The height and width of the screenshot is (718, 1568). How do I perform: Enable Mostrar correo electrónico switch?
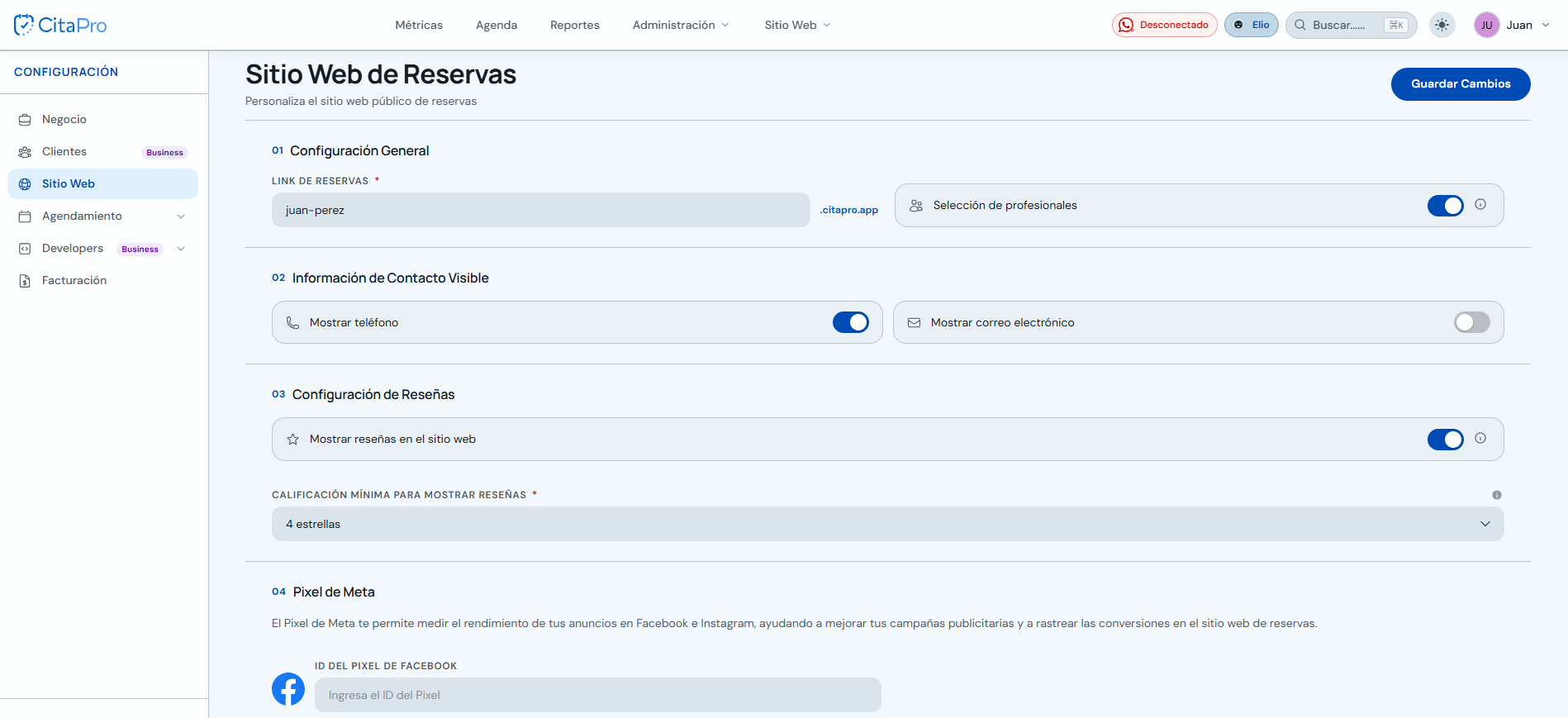[1471, 322]
